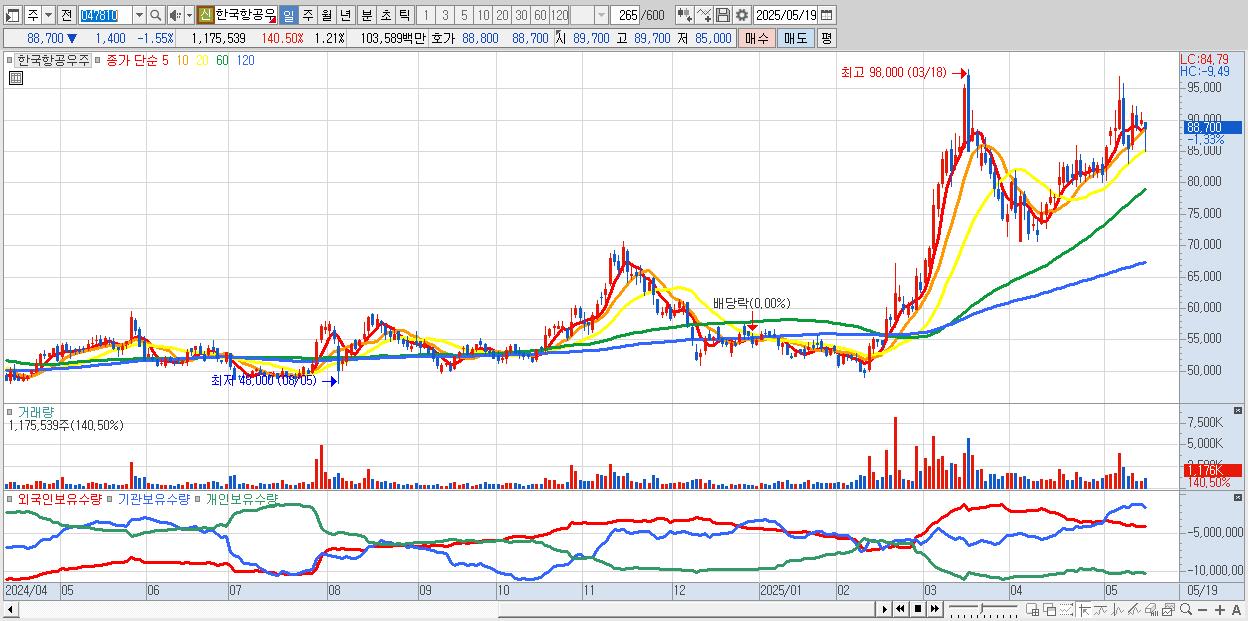Click the panel layout icon at top-left
Screen dimensions: 1248x621
(x=12, y=15)
